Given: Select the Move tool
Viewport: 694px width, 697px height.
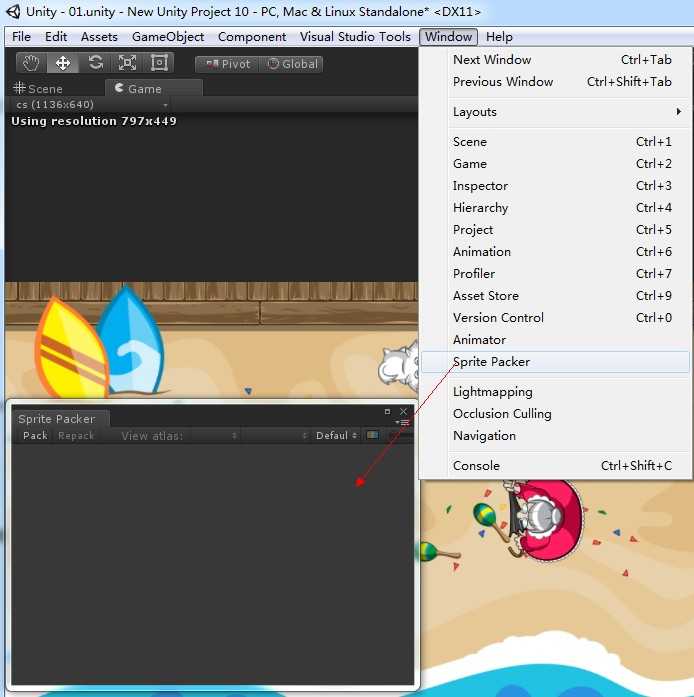Looking at the screenshot, I should [63, 63].
